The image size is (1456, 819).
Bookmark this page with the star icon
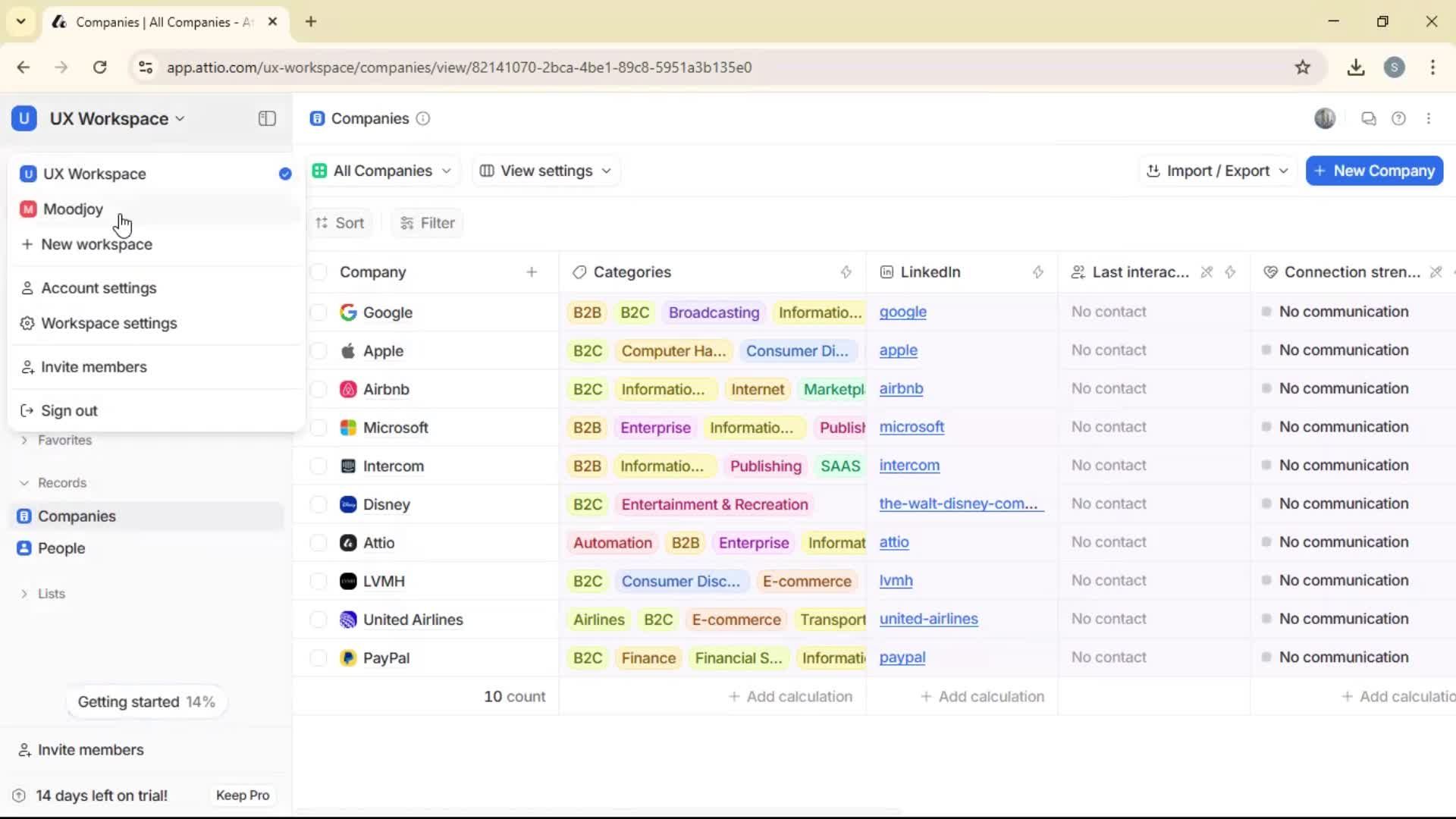(x=1303, y=67)
